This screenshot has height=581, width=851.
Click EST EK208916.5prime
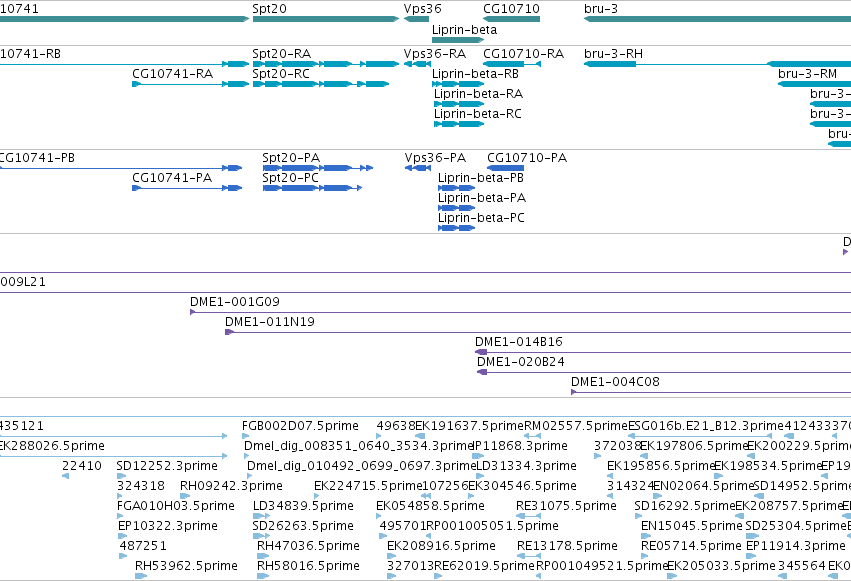(441, 546)
